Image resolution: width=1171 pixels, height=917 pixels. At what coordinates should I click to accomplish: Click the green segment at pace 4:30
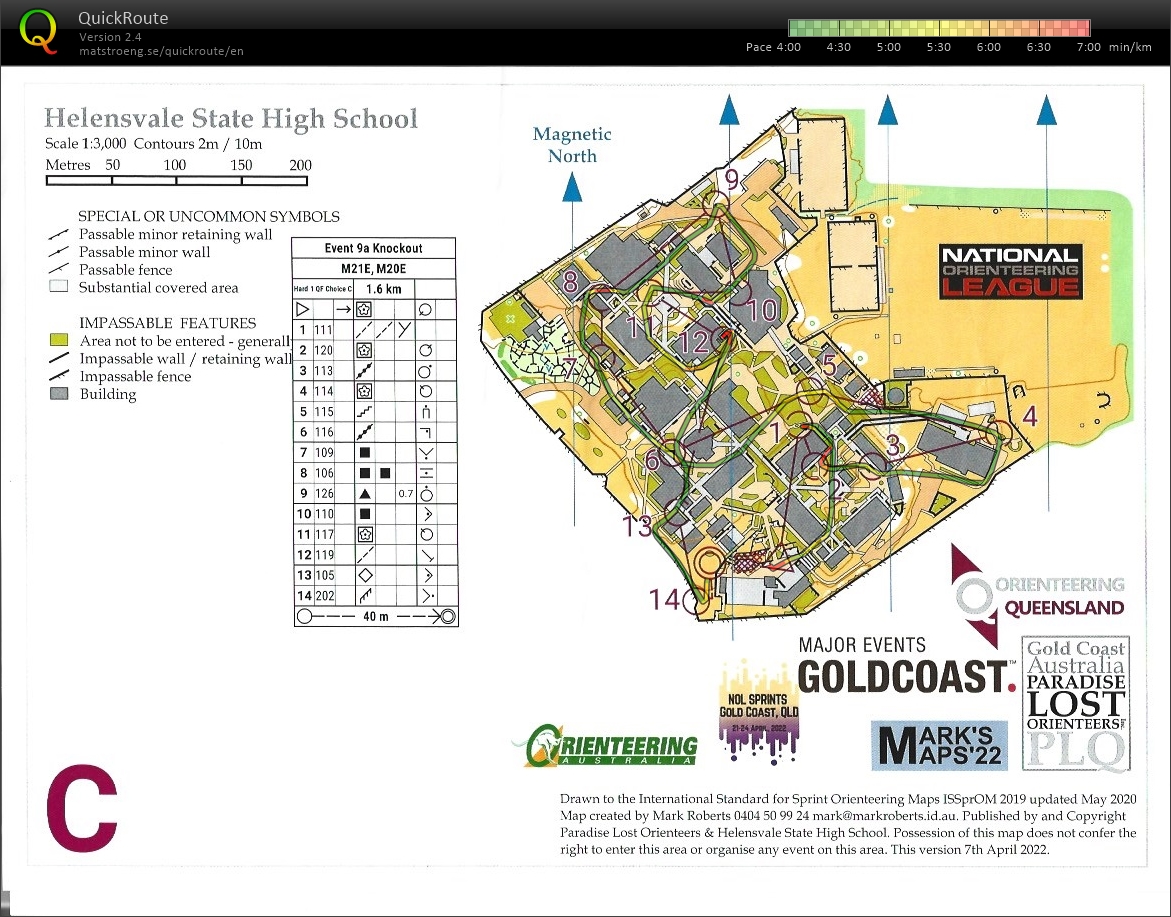[838, 29]
